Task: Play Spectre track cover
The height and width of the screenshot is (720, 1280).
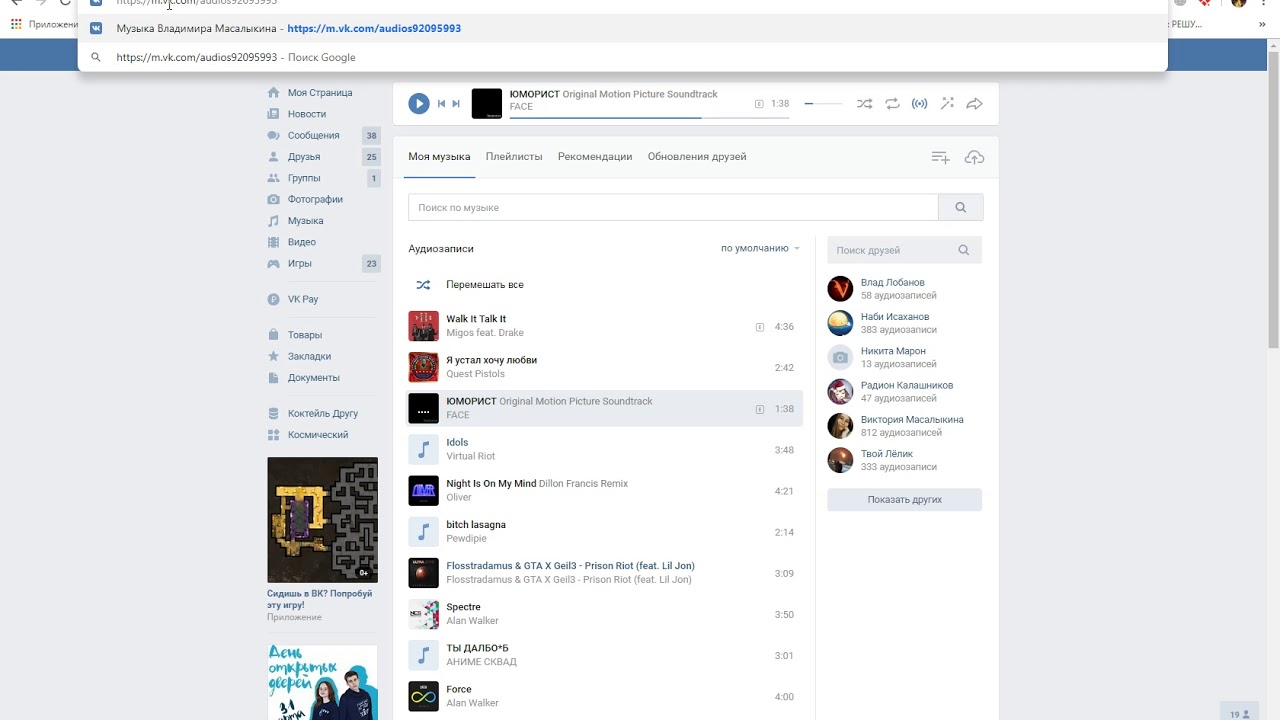Action: (423, 614)
